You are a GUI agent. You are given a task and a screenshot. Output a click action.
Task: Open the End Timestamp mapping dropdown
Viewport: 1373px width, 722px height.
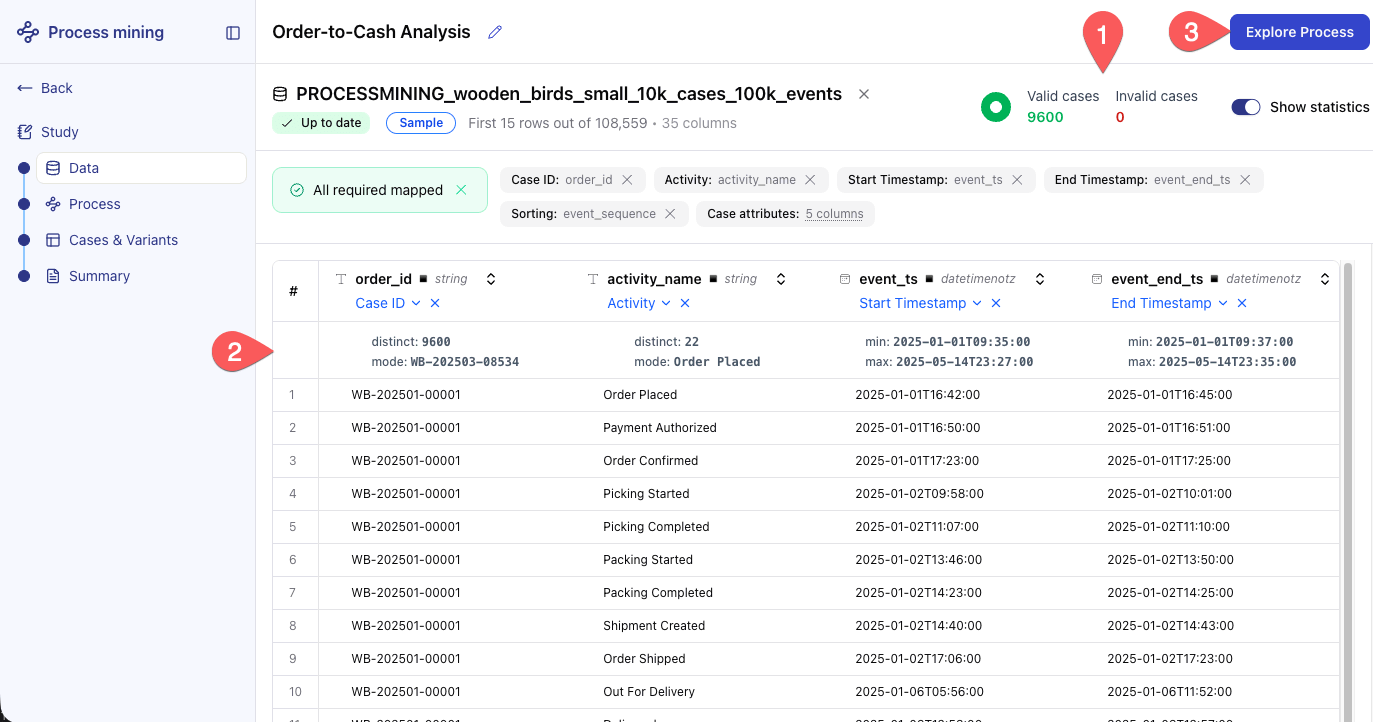(1169, 303)
